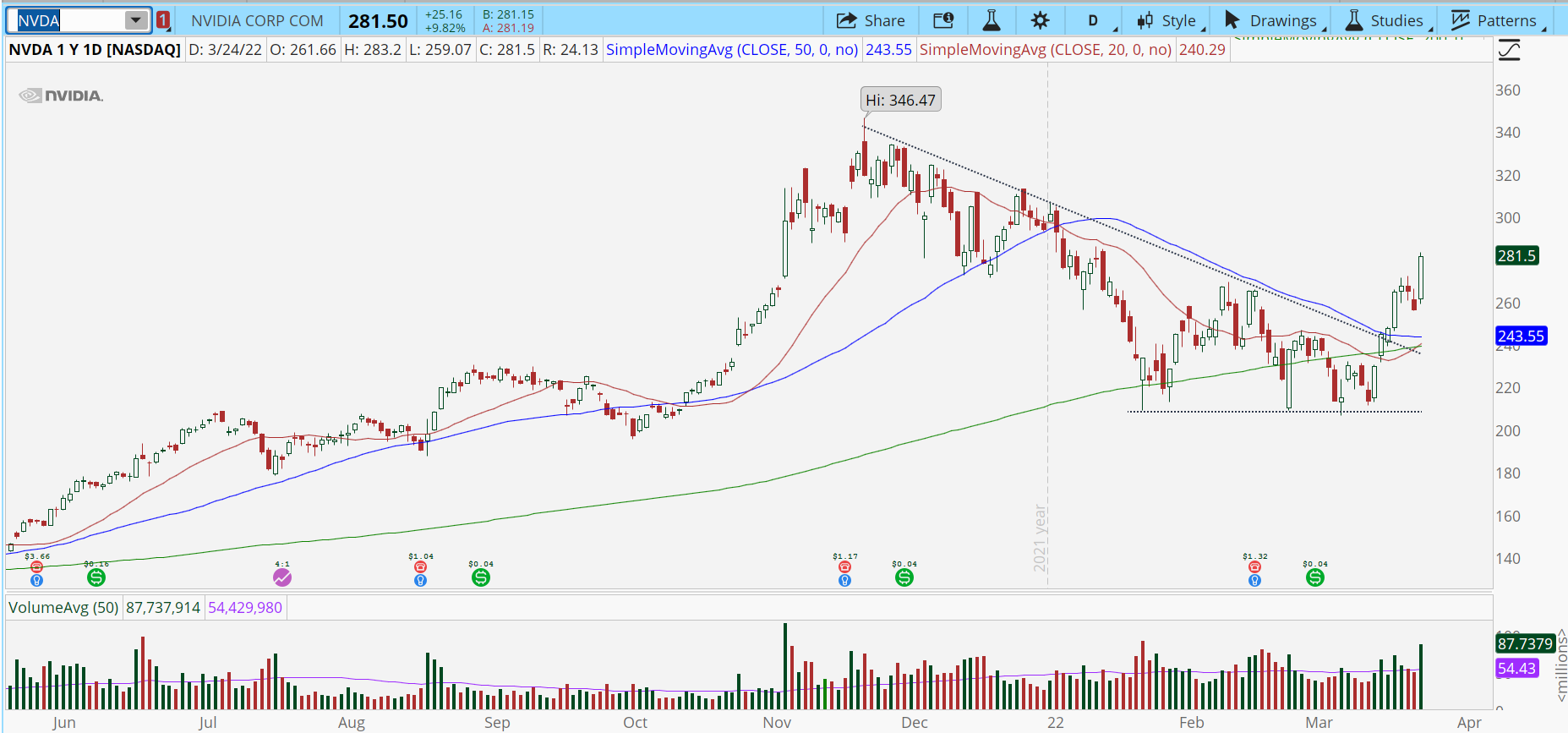
Task: Click the VolumeAvg (50) study label
Action: click(63, 608)
